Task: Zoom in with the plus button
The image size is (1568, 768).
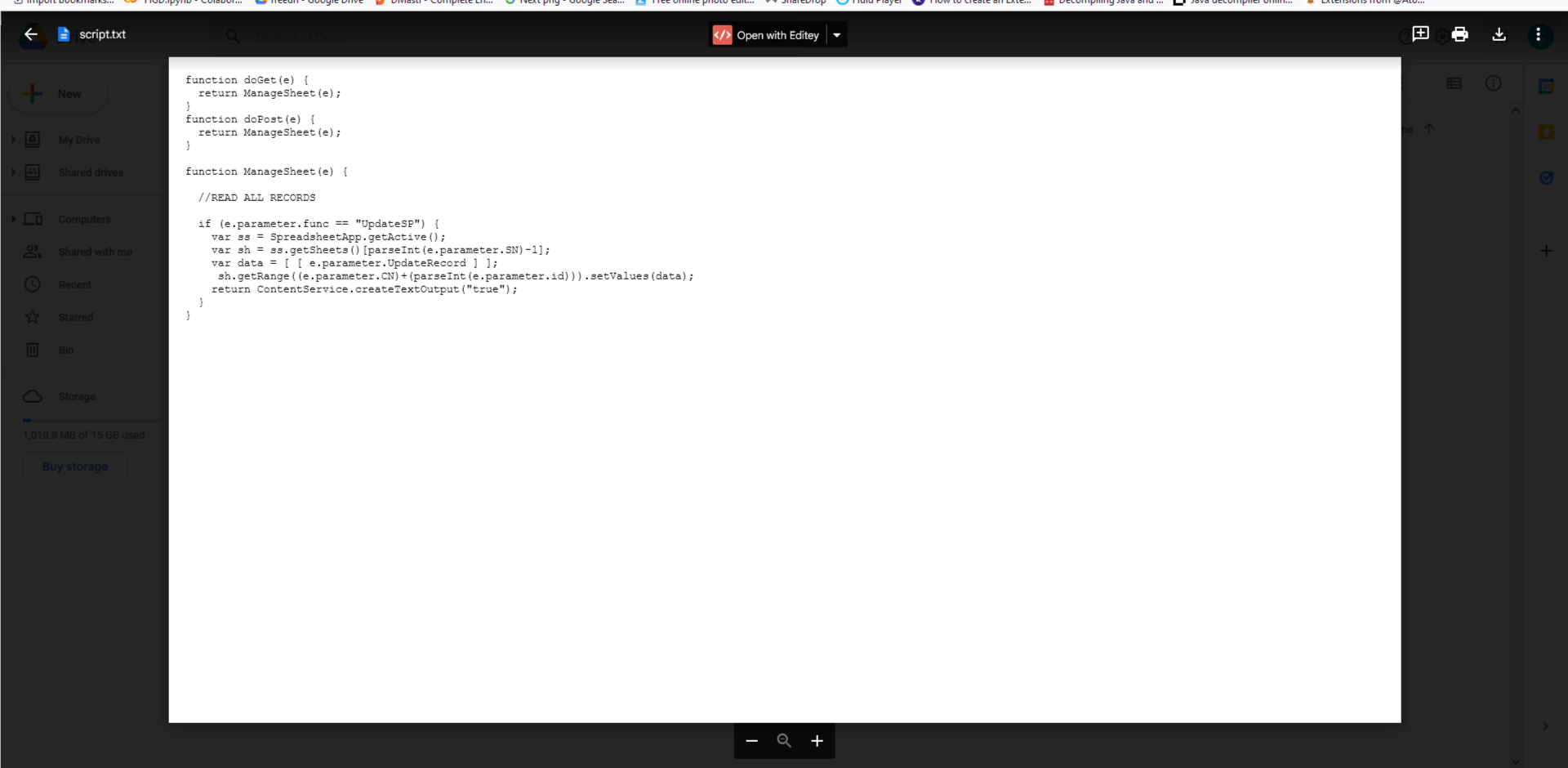Action: (817, 741)
